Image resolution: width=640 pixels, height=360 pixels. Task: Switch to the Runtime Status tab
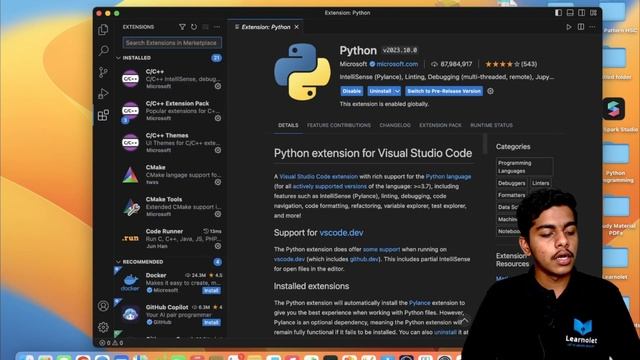click(491, 125)
